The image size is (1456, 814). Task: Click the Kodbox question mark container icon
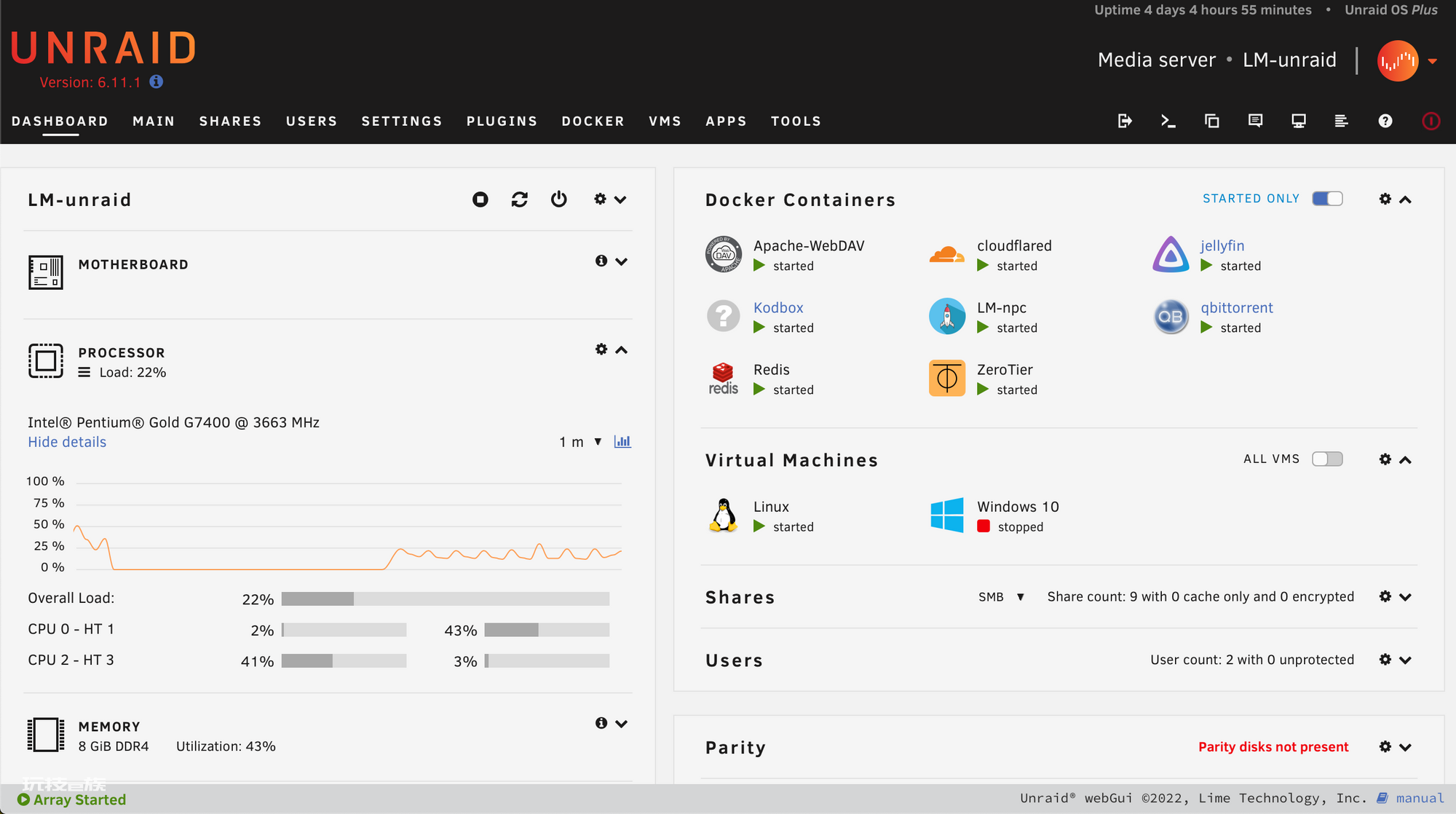coord(724,316)
